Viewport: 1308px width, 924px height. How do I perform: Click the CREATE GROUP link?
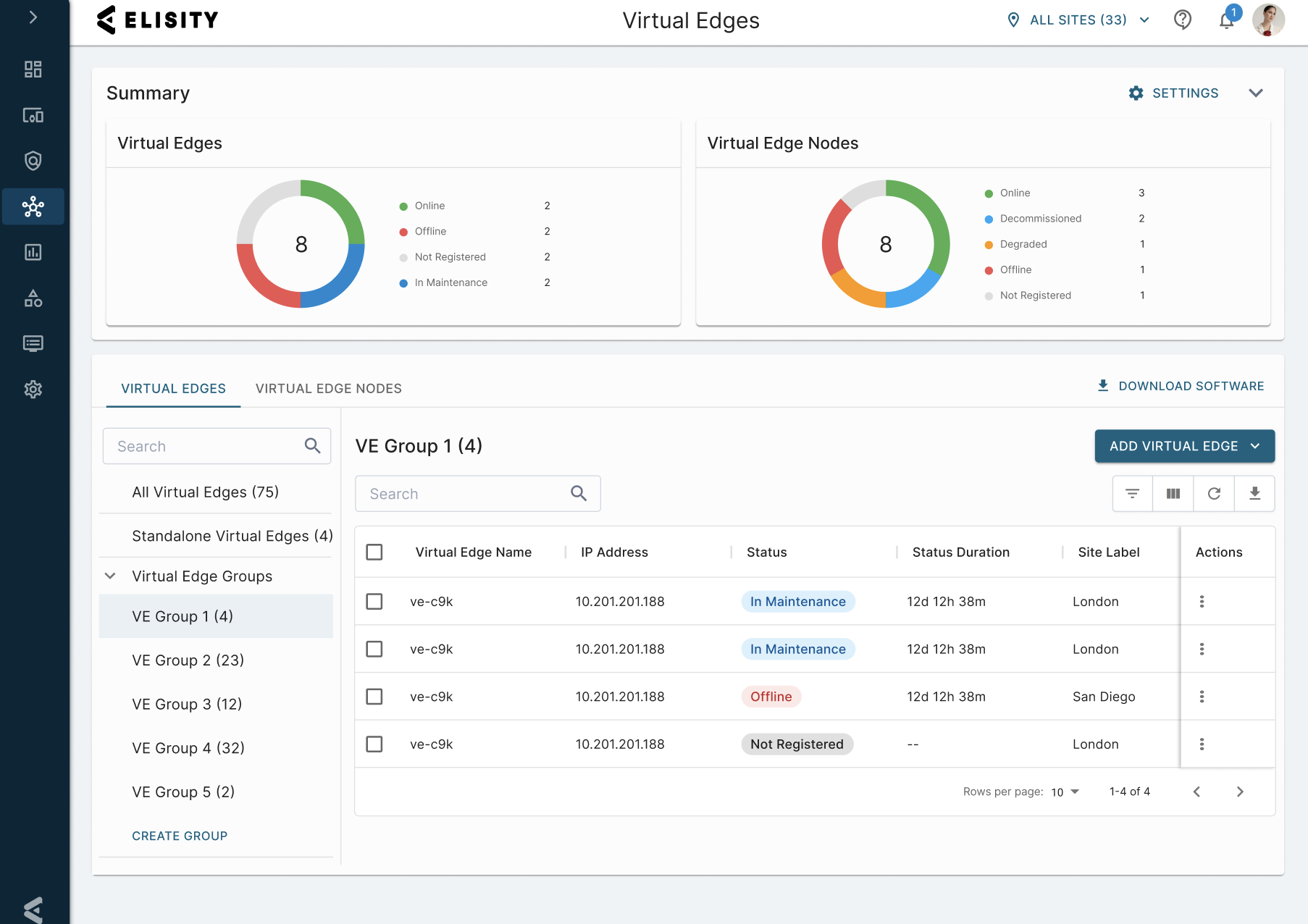pos(180,836)
